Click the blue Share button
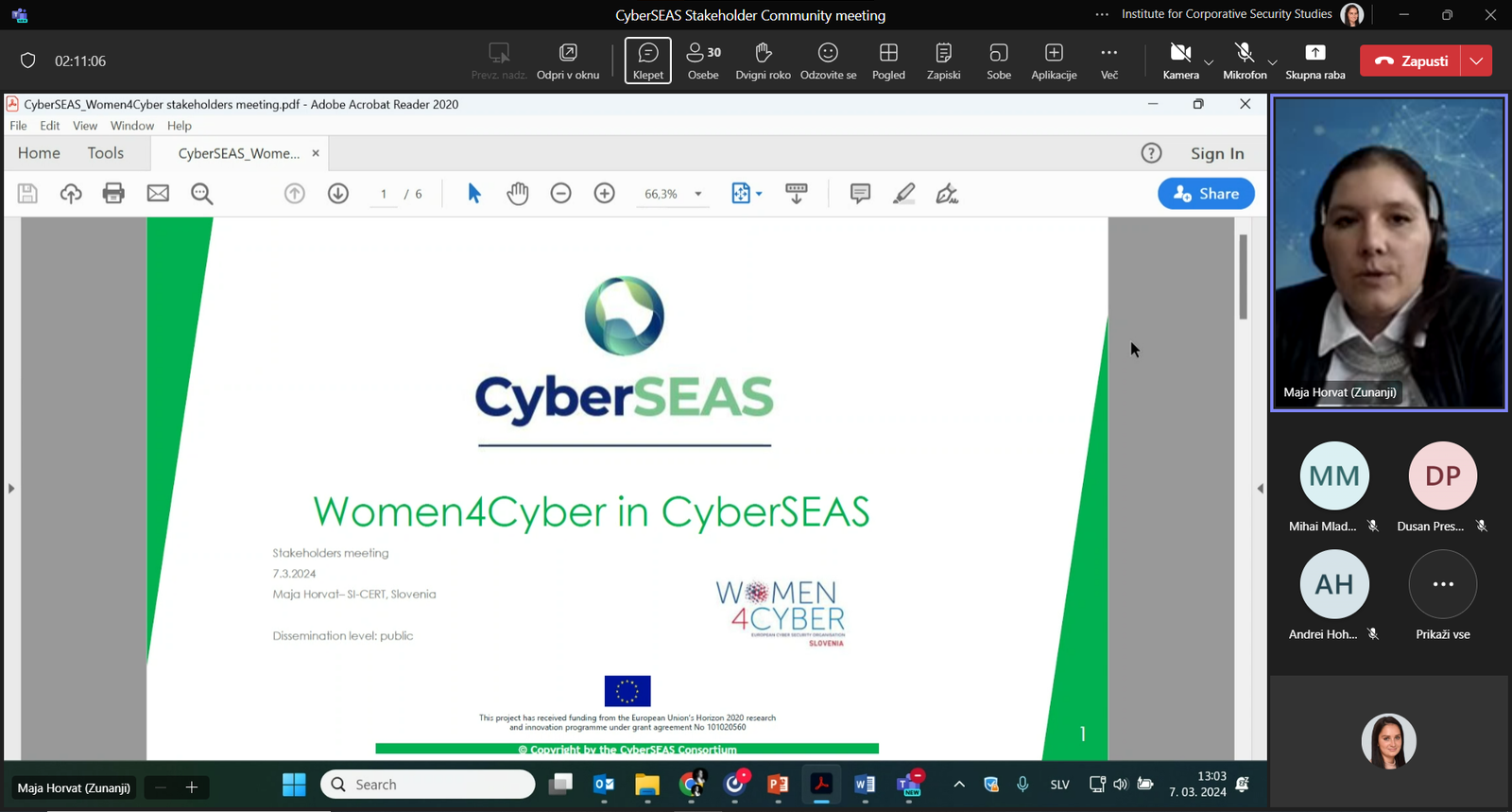 coord(1206,194)
